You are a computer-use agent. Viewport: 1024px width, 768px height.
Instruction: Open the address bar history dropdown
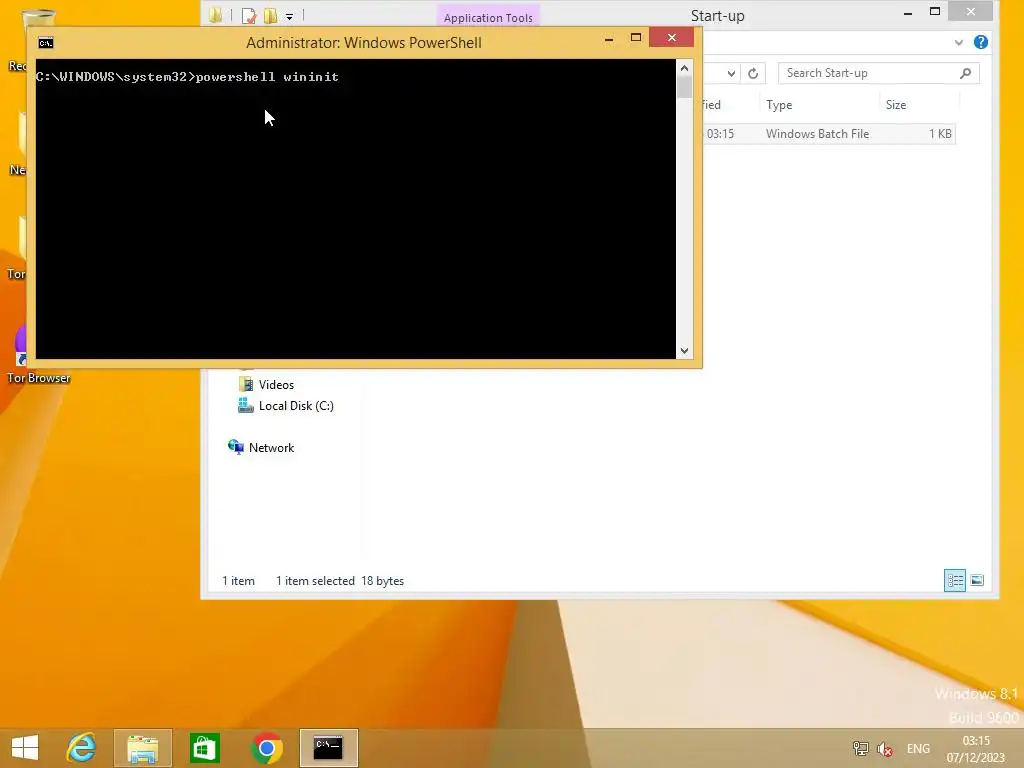731,73
